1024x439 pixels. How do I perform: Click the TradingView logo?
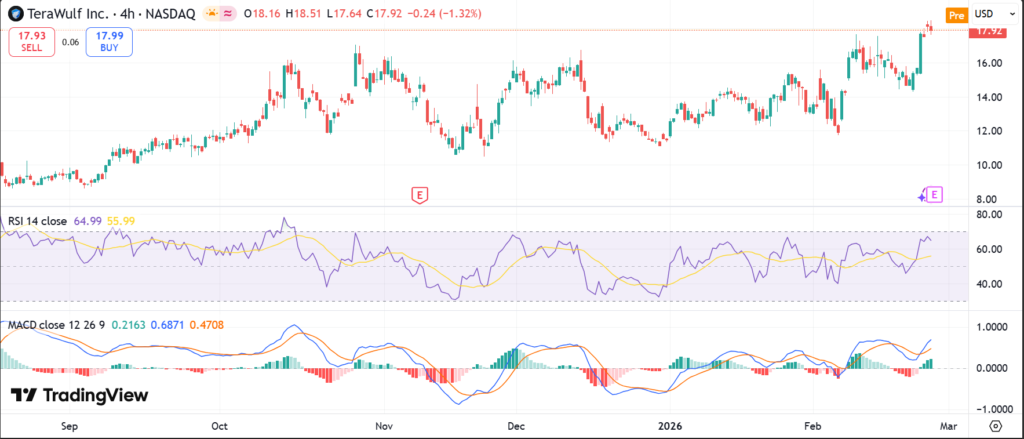coord(79,395)
